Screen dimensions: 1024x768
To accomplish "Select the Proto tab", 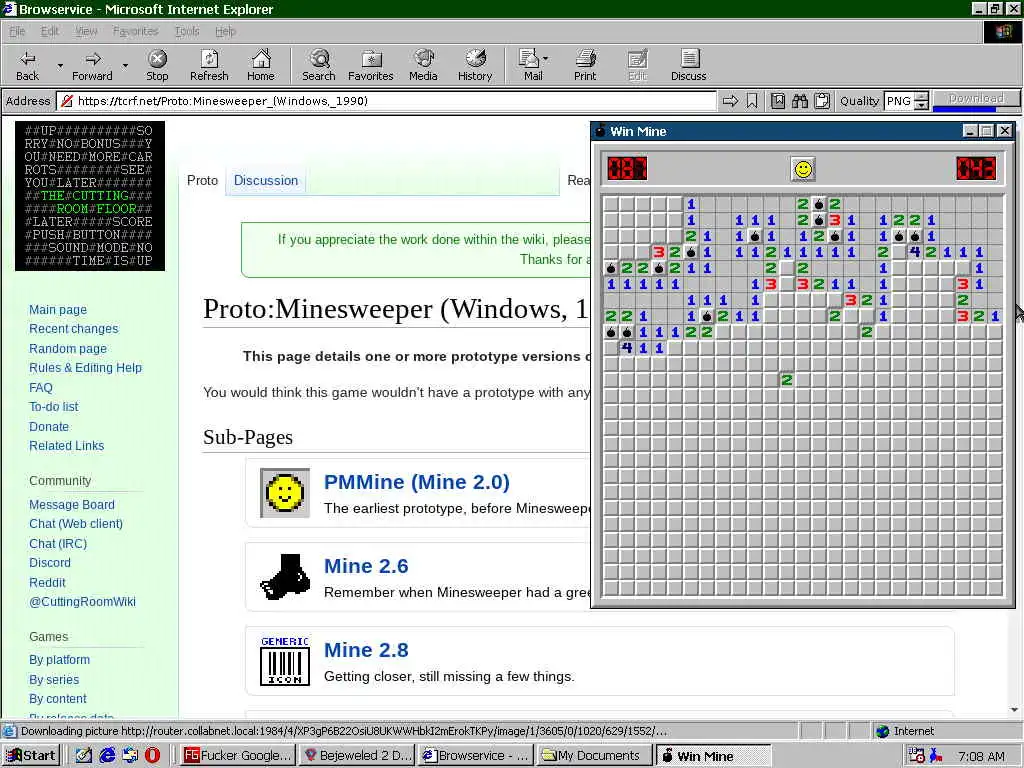I will pos(202,180).
